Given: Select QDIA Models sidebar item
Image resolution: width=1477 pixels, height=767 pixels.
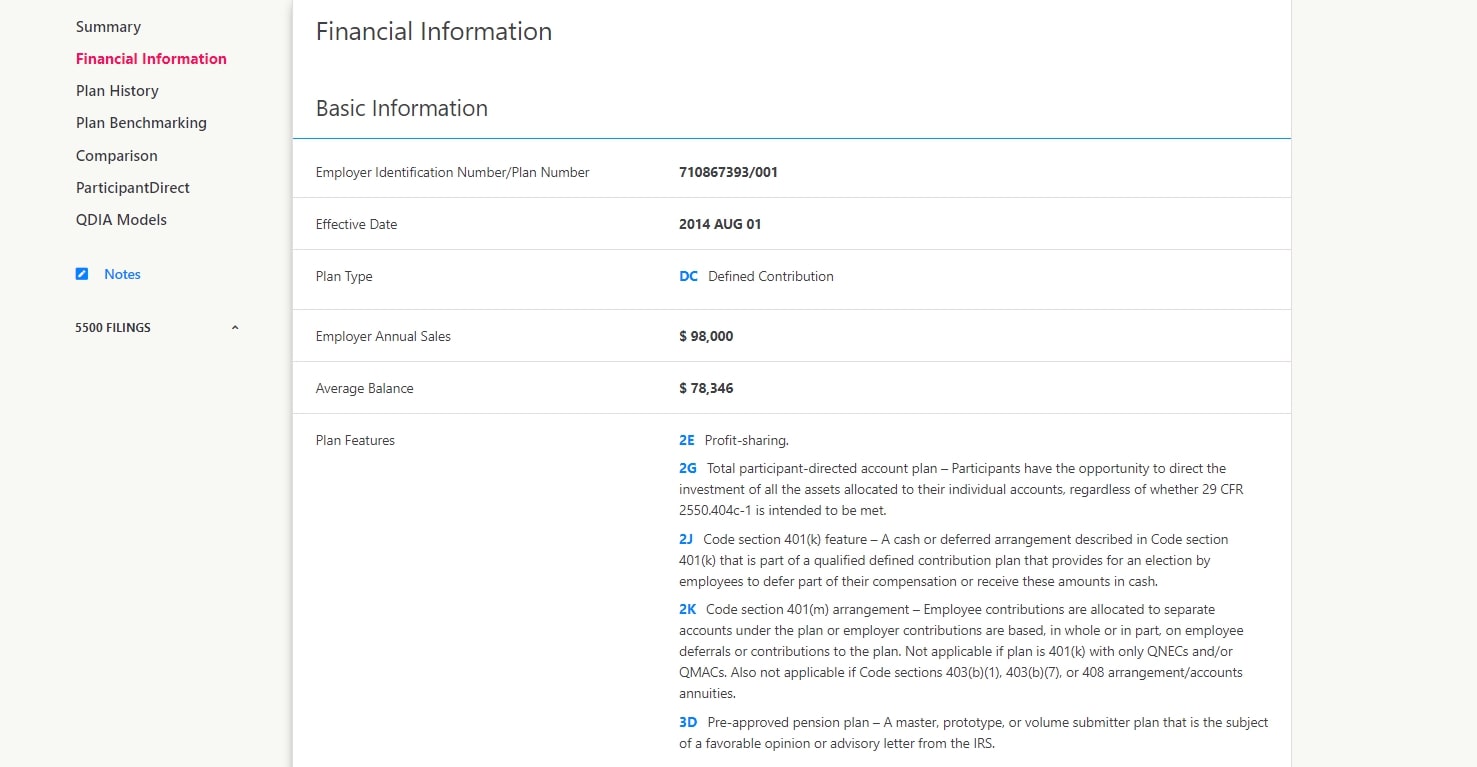Looking at the screenshot, I should point(121,220).
